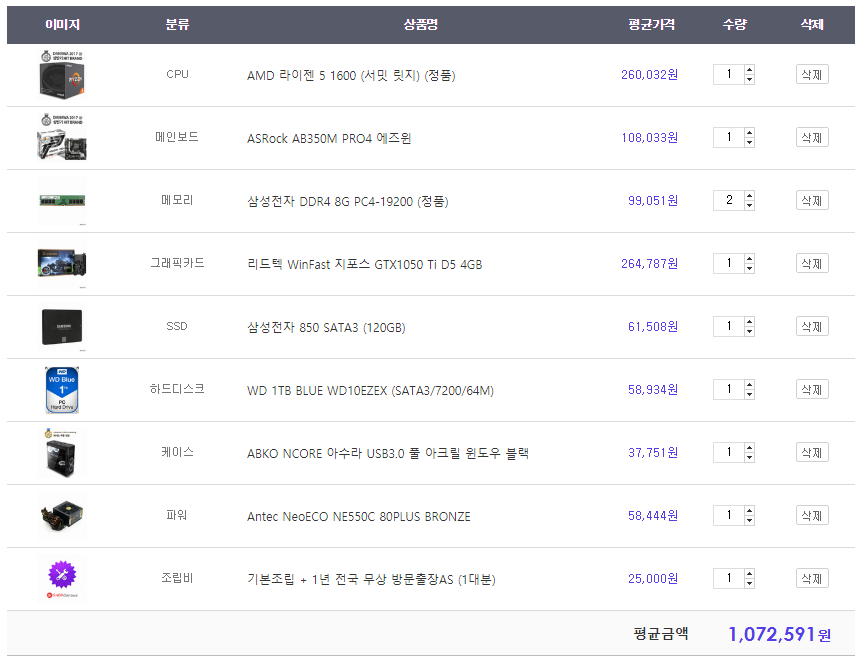Increase quantity for the 메모리 row

tap(749, 196)
